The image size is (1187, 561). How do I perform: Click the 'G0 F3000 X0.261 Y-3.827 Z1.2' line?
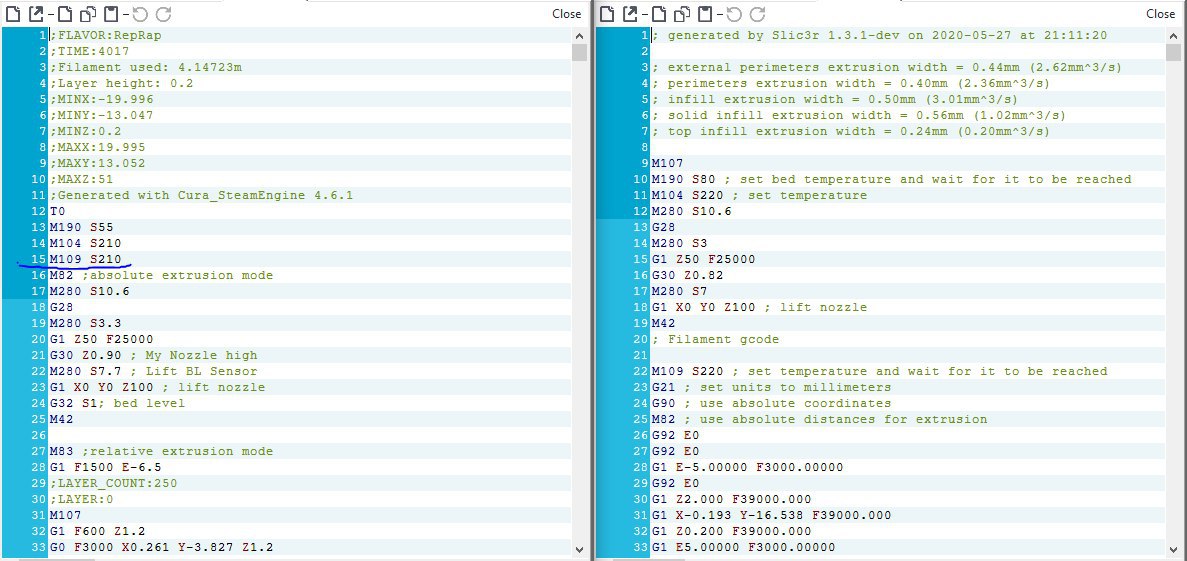click(161, 547)
